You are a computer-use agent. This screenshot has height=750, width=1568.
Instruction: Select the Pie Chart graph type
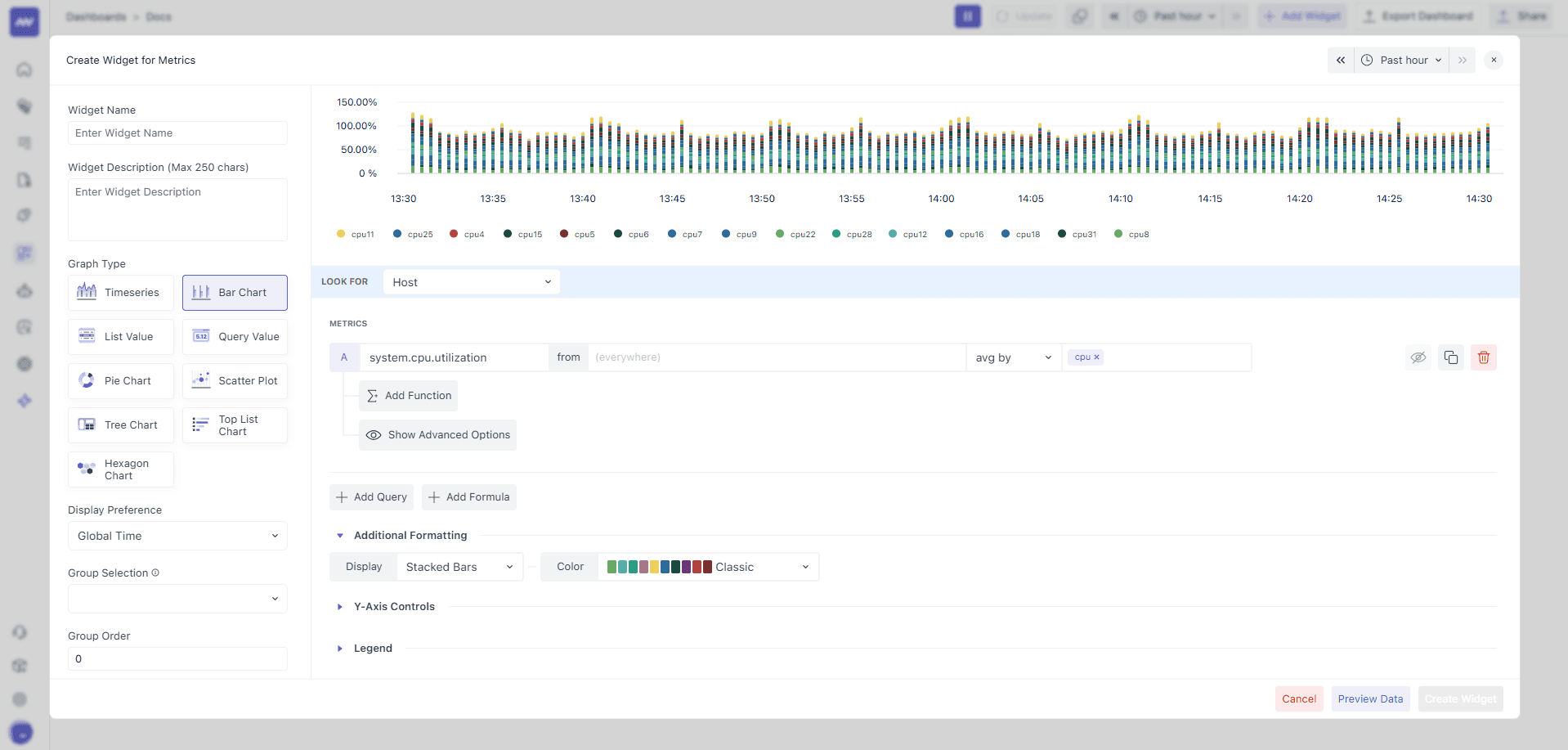tap(120, 380)
